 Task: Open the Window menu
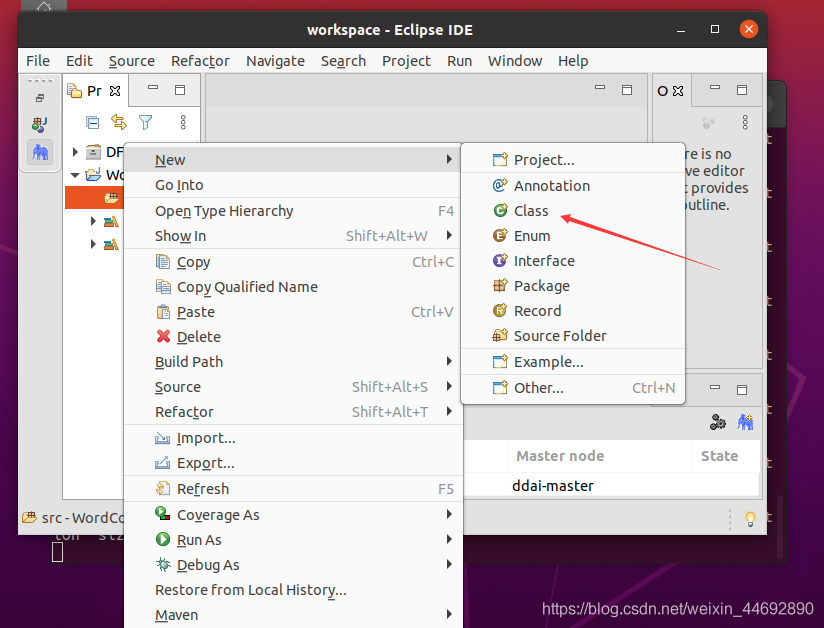(x=515, y=61)
